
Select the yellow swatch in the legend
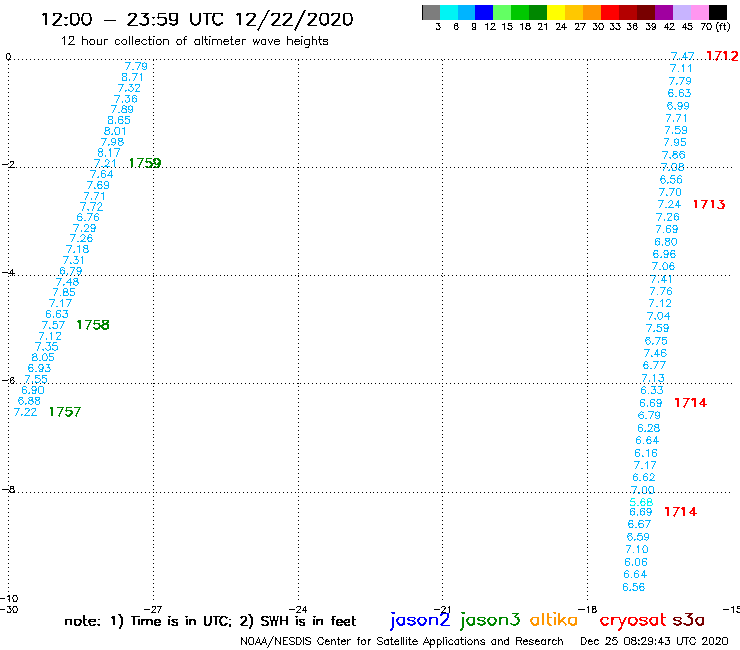pyautogui.click(x=556, y=12)
